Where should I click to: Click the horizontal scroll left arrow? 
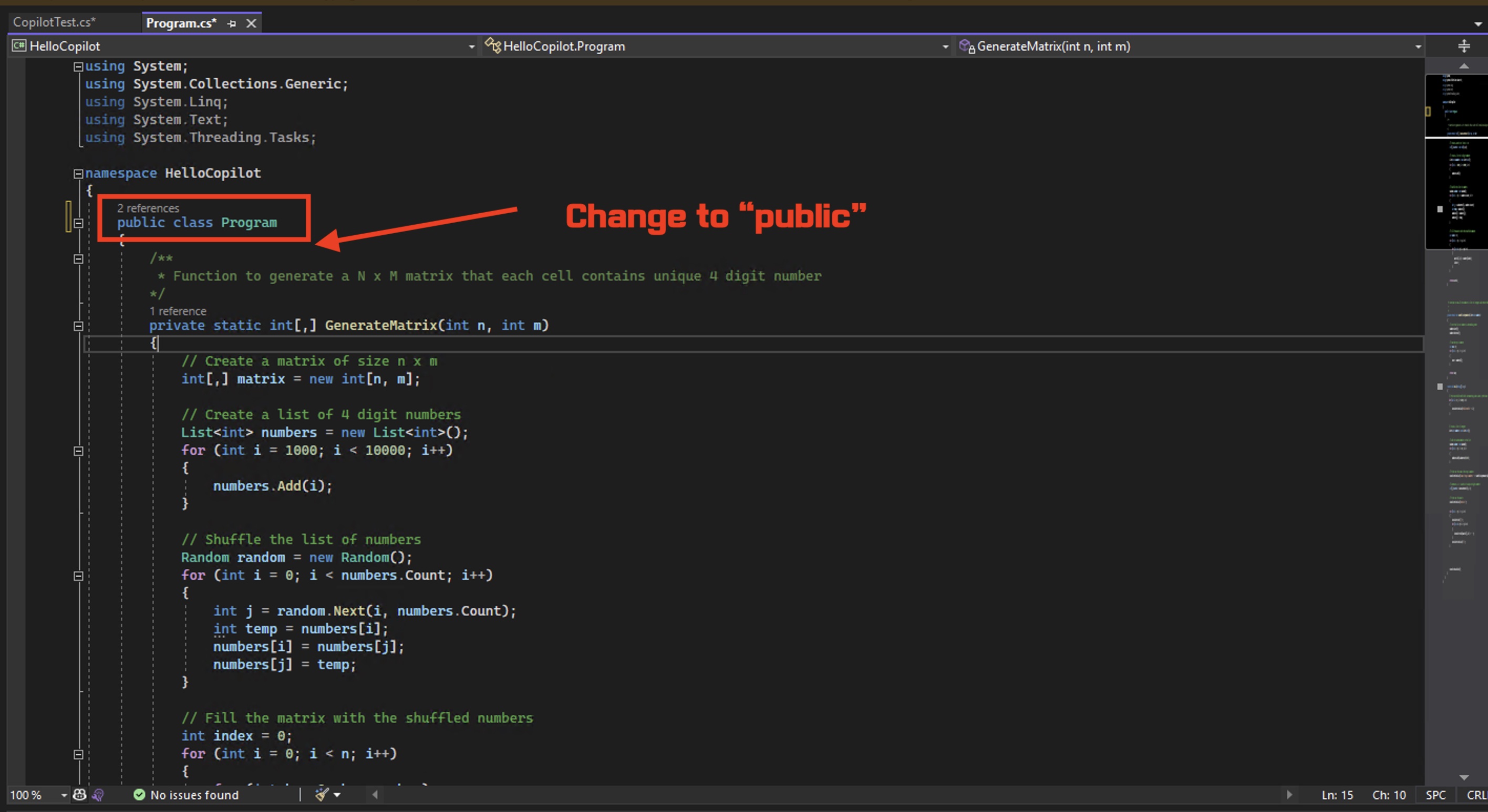point(375,795)
